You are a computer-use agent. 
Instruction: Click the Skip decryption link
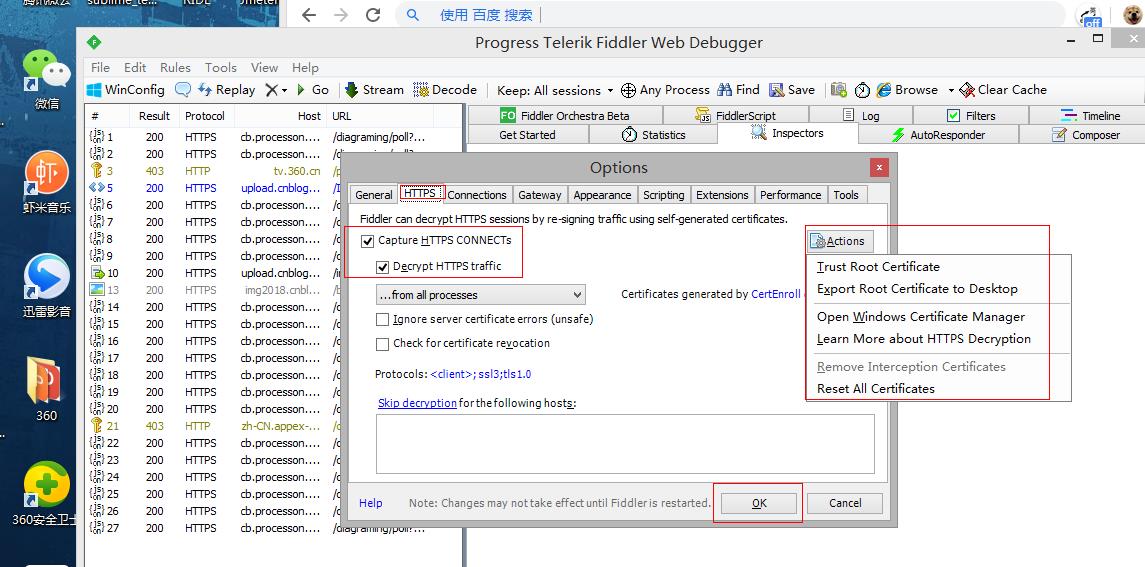pyautogui.click(x=417, y=403)
